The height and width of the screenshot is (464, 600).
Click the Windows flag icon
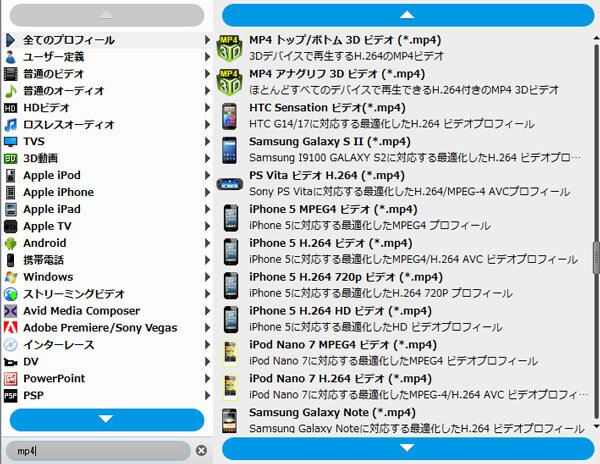(10, 277)
